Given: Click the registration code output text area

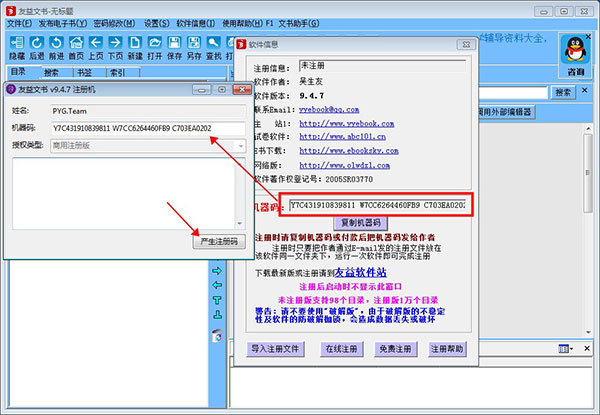Looking at the screenshot, I should (x=124, y=194).
